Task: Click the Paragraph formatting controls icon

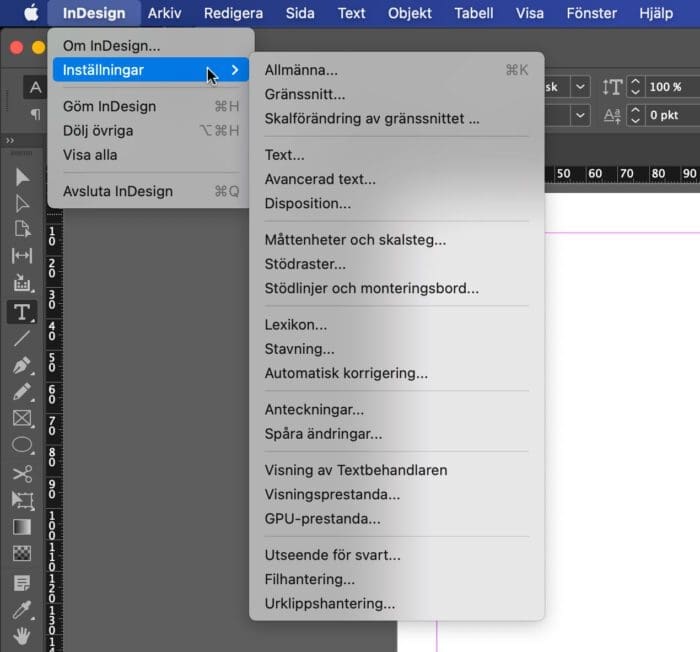Action: [x=36, y=115]
